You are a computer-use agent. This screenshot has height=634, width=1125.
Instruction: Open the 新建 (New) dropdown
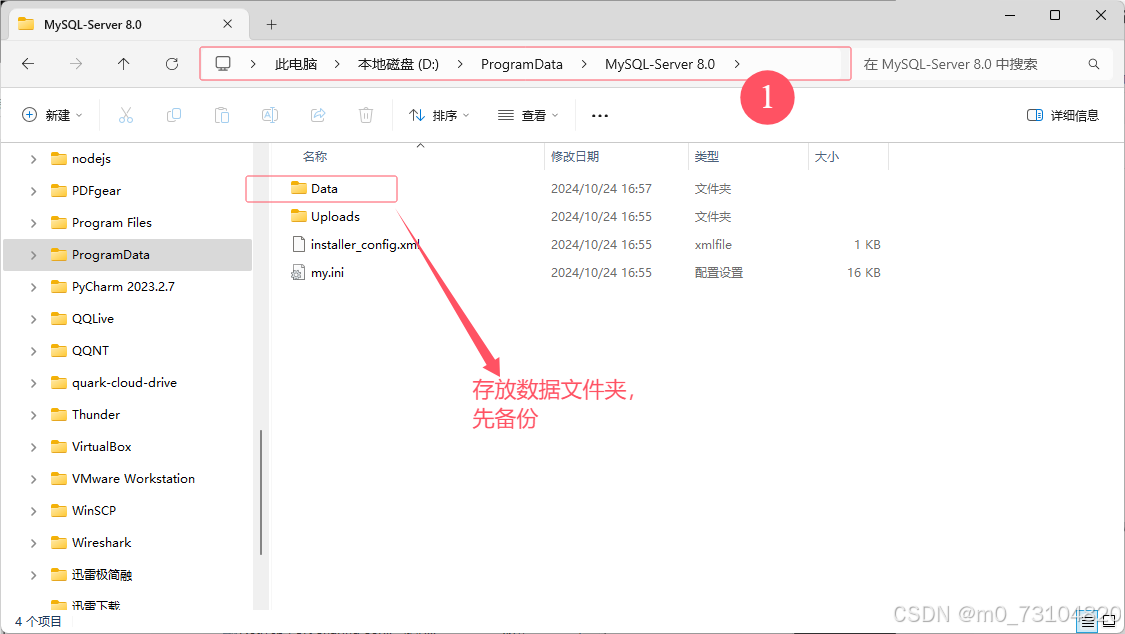52,115
